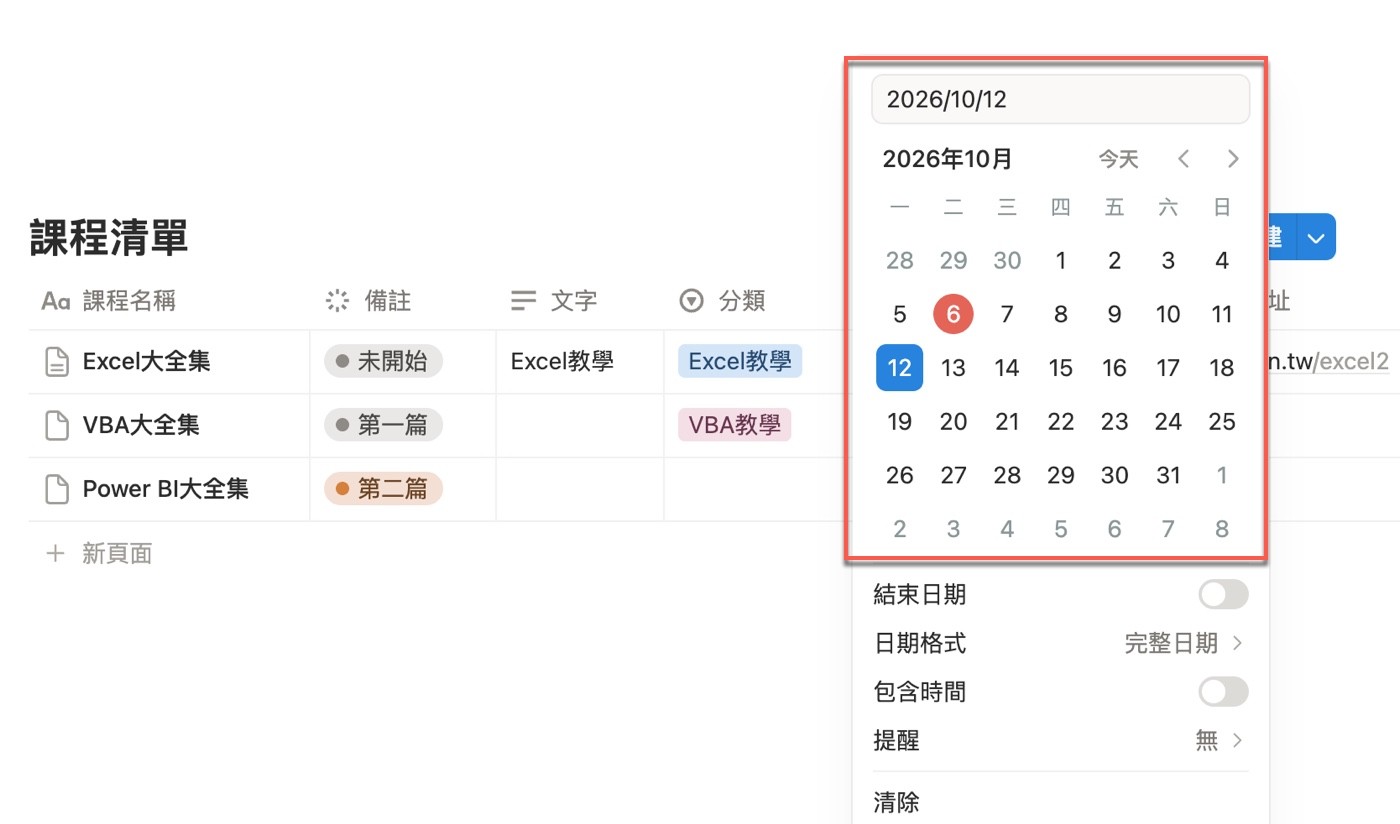Open the URL ending in excel2
The height and width of the screenshot is (824, 1400).
click(1328, 362)
